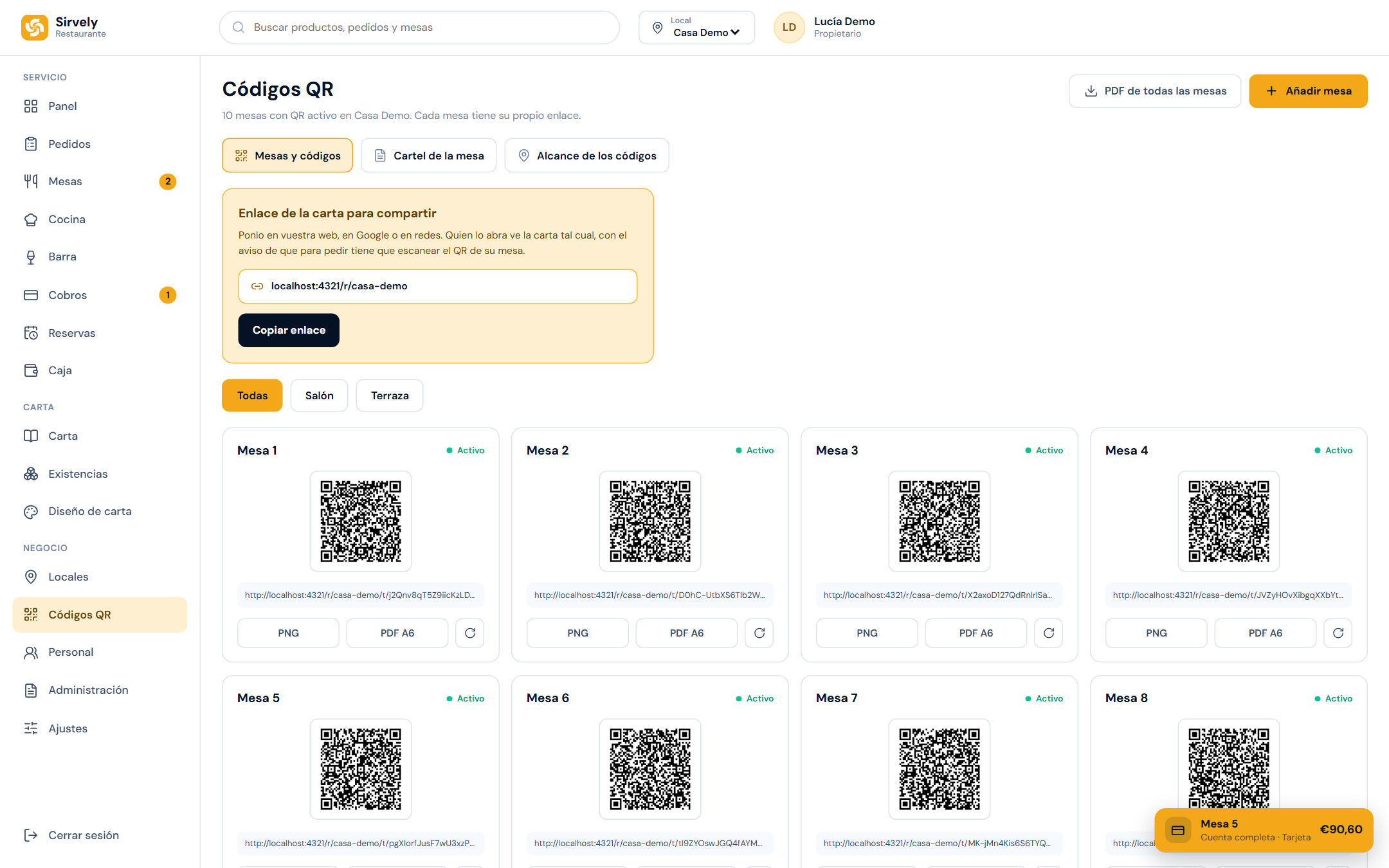Download PDF A6 for Mesa 2
The image size is (1389, 868).
pyautogui.click(x=687, y=633)
